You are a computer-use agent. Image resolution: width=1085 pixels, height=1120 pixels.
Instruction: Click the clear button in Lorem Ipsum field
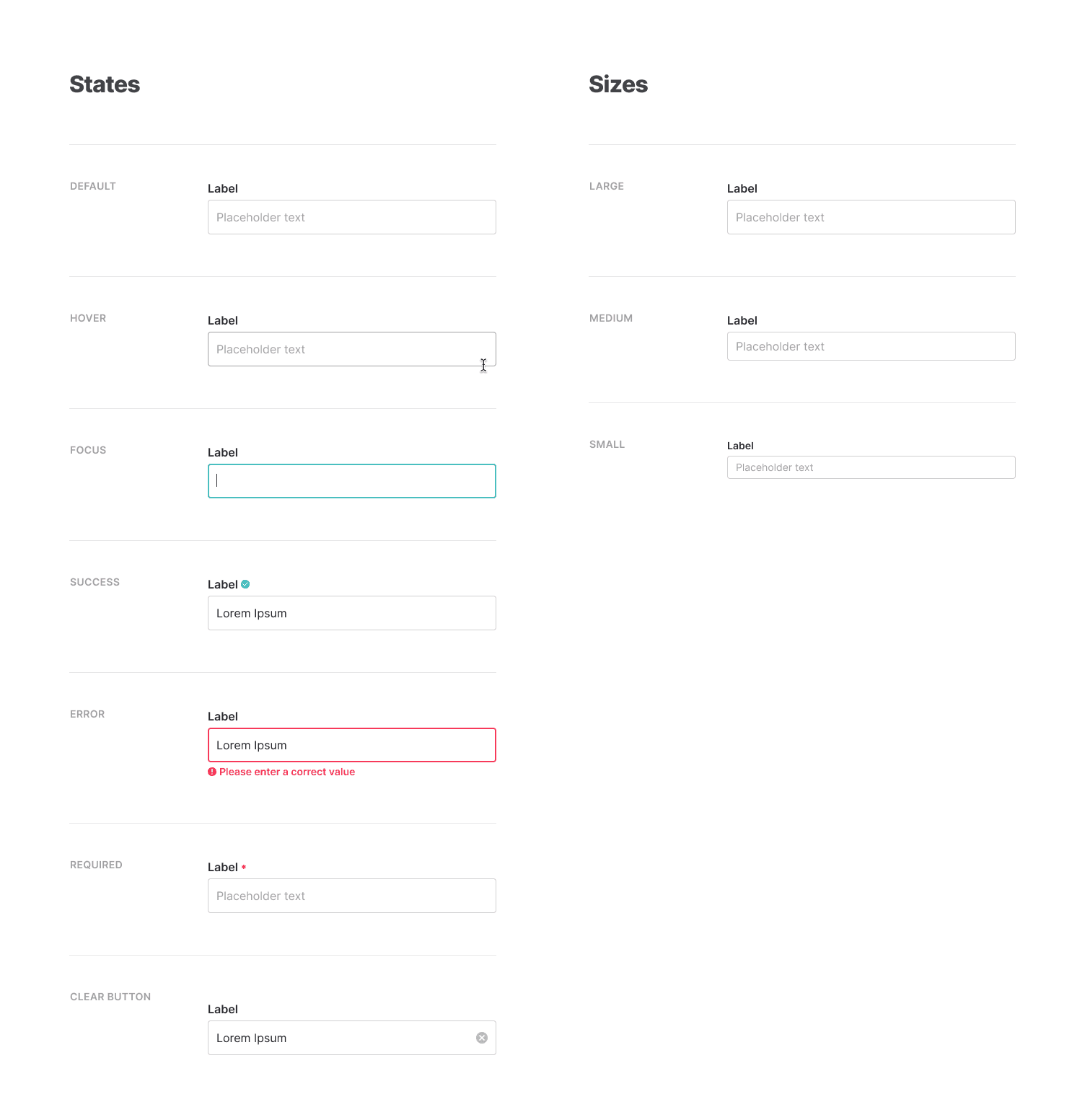point(482,1038)
